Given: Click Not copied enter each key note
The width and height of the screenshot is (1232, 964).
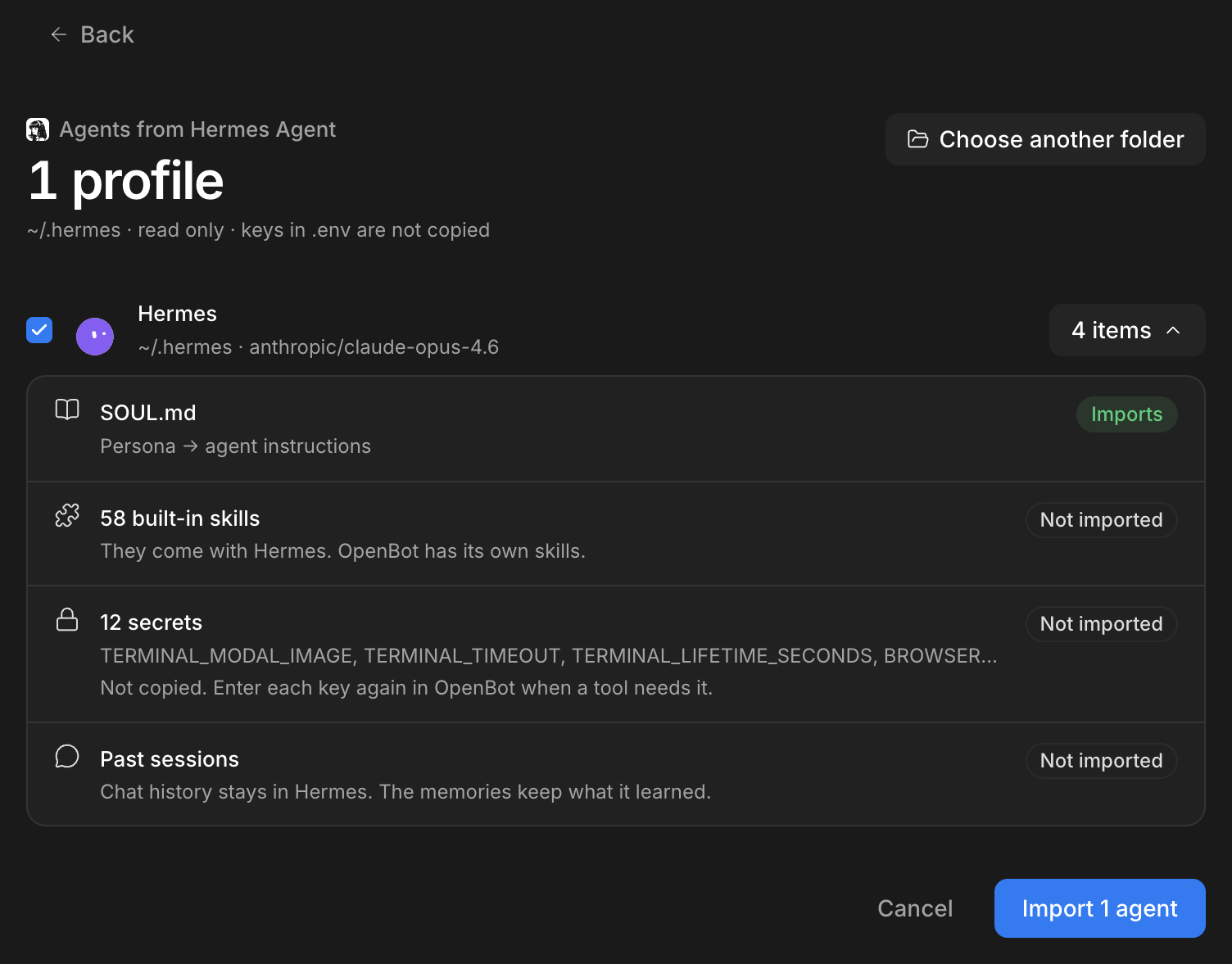Looking at the screenshot, I should pyautogui.click(x=406, y=688).
